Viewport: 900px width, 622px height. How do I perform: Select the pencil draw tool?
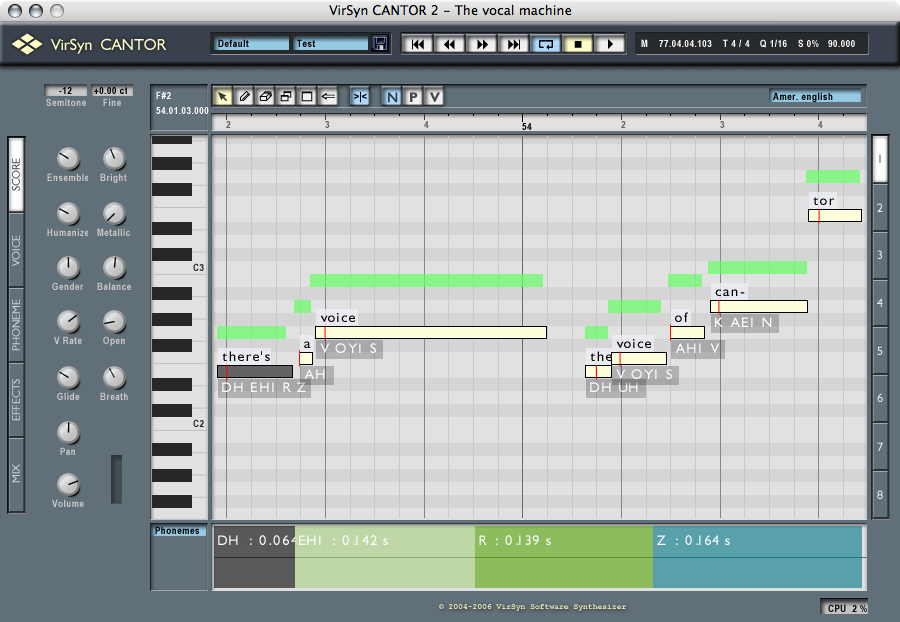(x=244, y=97)
